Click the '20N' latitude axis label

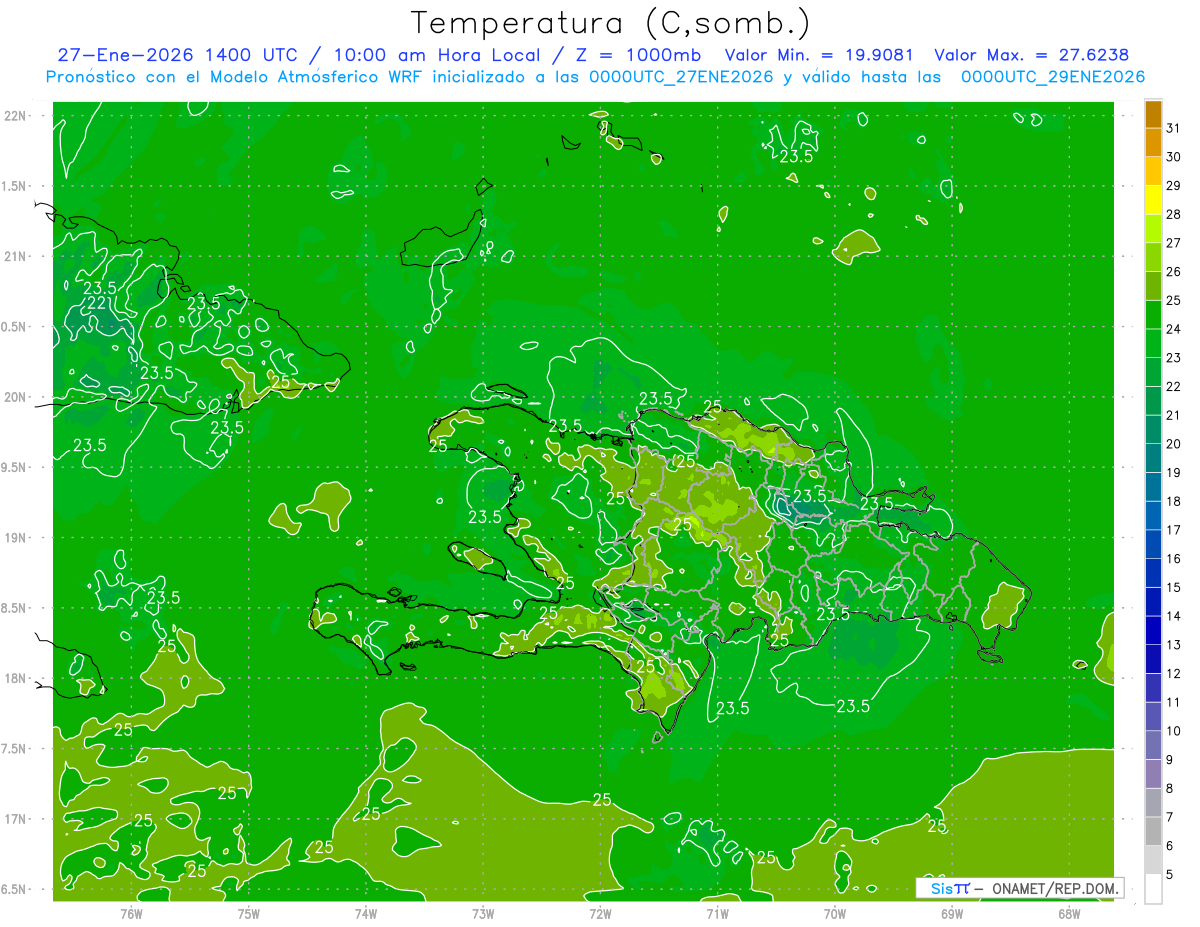pyautogui.click(x=17, y=397)
